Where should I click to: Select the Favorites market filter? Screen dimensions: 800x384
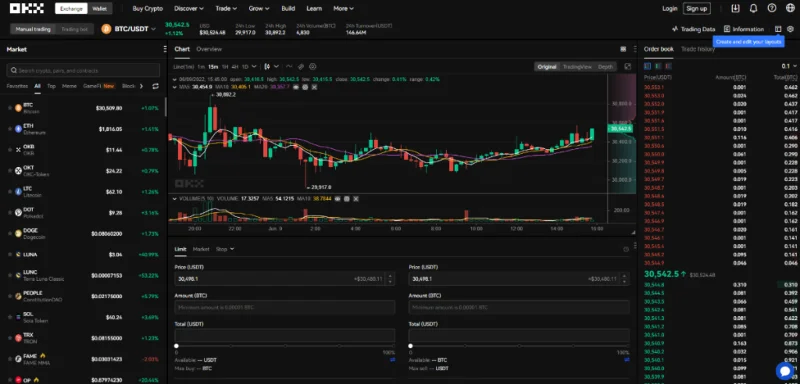(x=17, y=86)
